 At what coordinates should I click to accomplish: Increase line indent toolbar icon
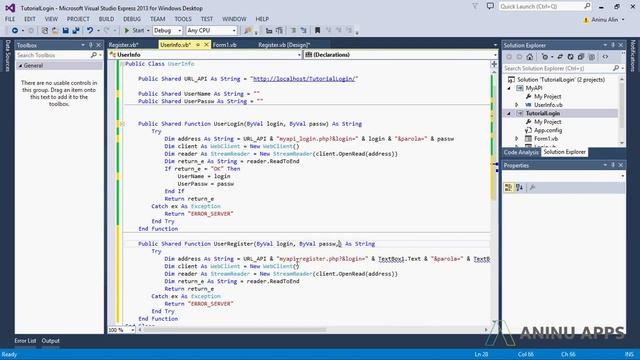click(279, 31)
